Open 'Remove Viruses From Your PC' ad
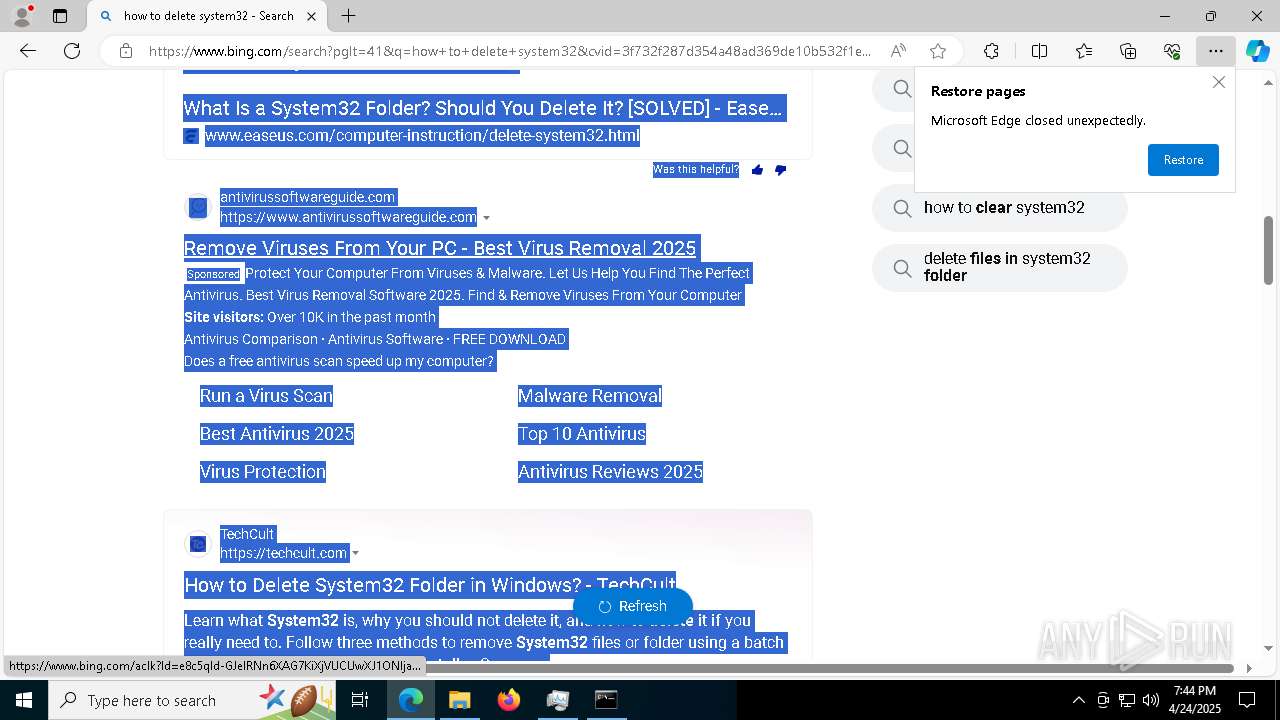 440,248
